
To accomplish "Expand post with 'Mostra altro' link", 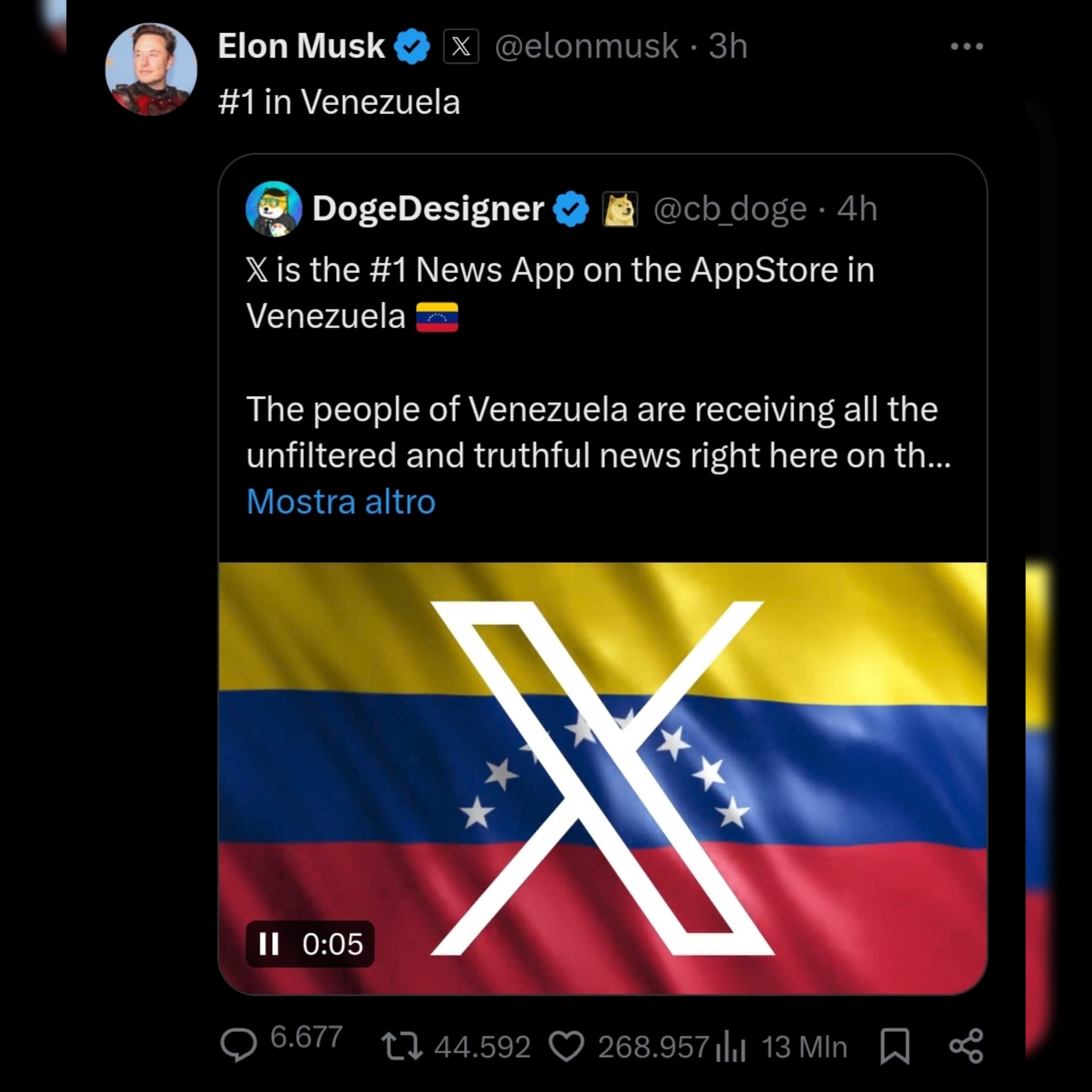I will coord(341,502).
